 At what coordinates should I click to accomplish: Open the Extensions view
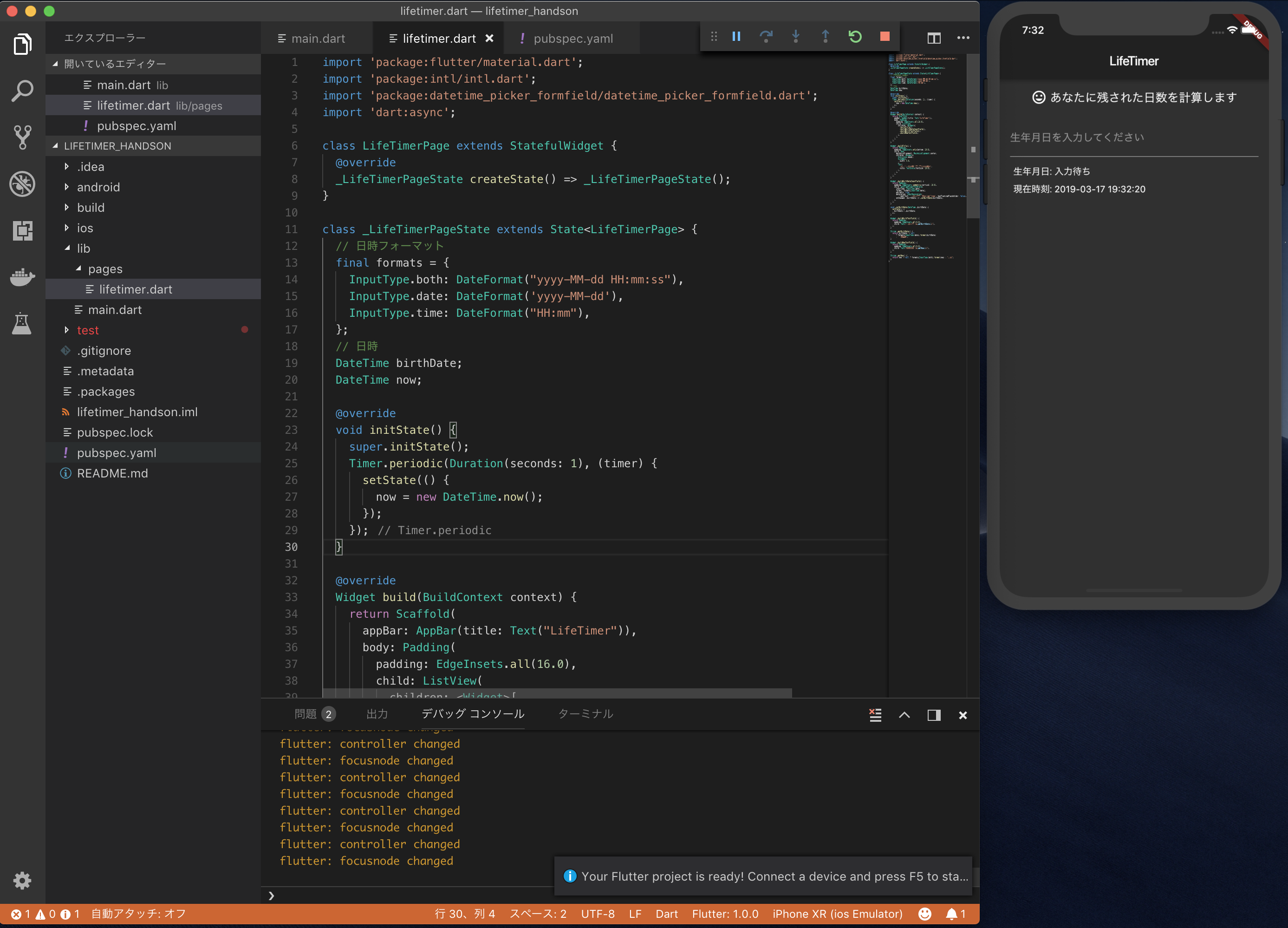(22, 230)
